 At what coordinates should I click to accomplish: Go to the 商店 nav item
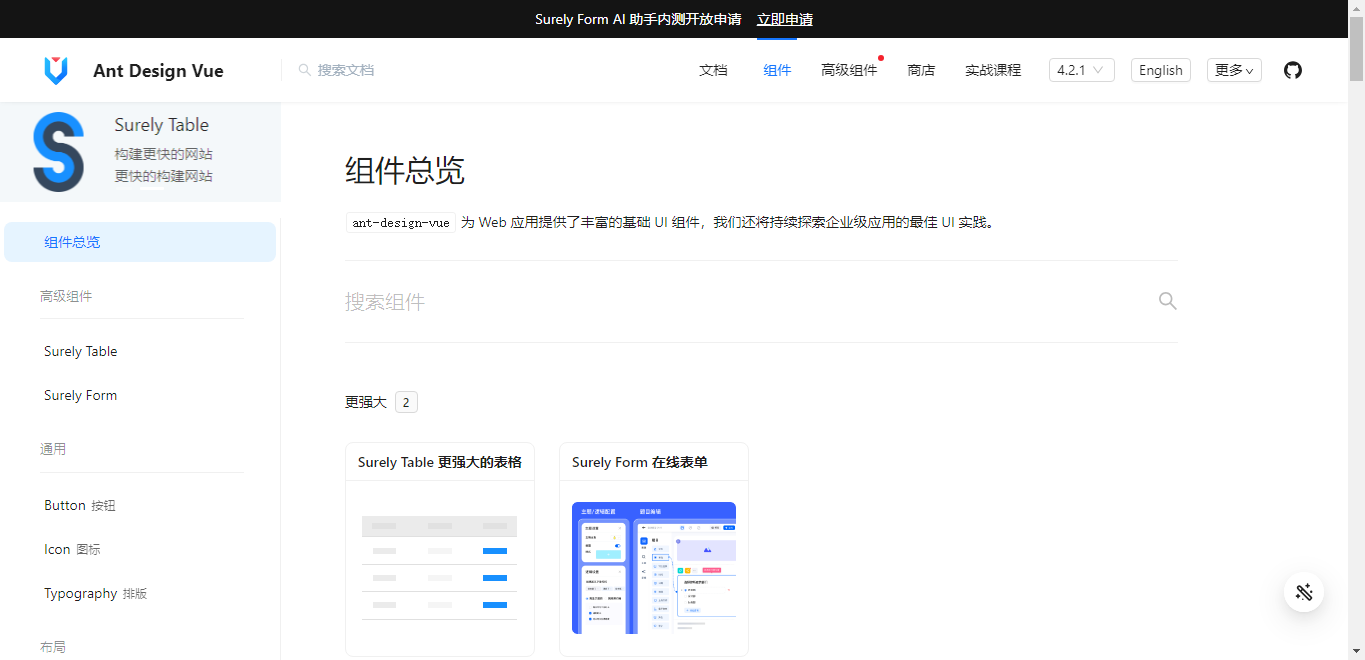(x=921, y=70)
